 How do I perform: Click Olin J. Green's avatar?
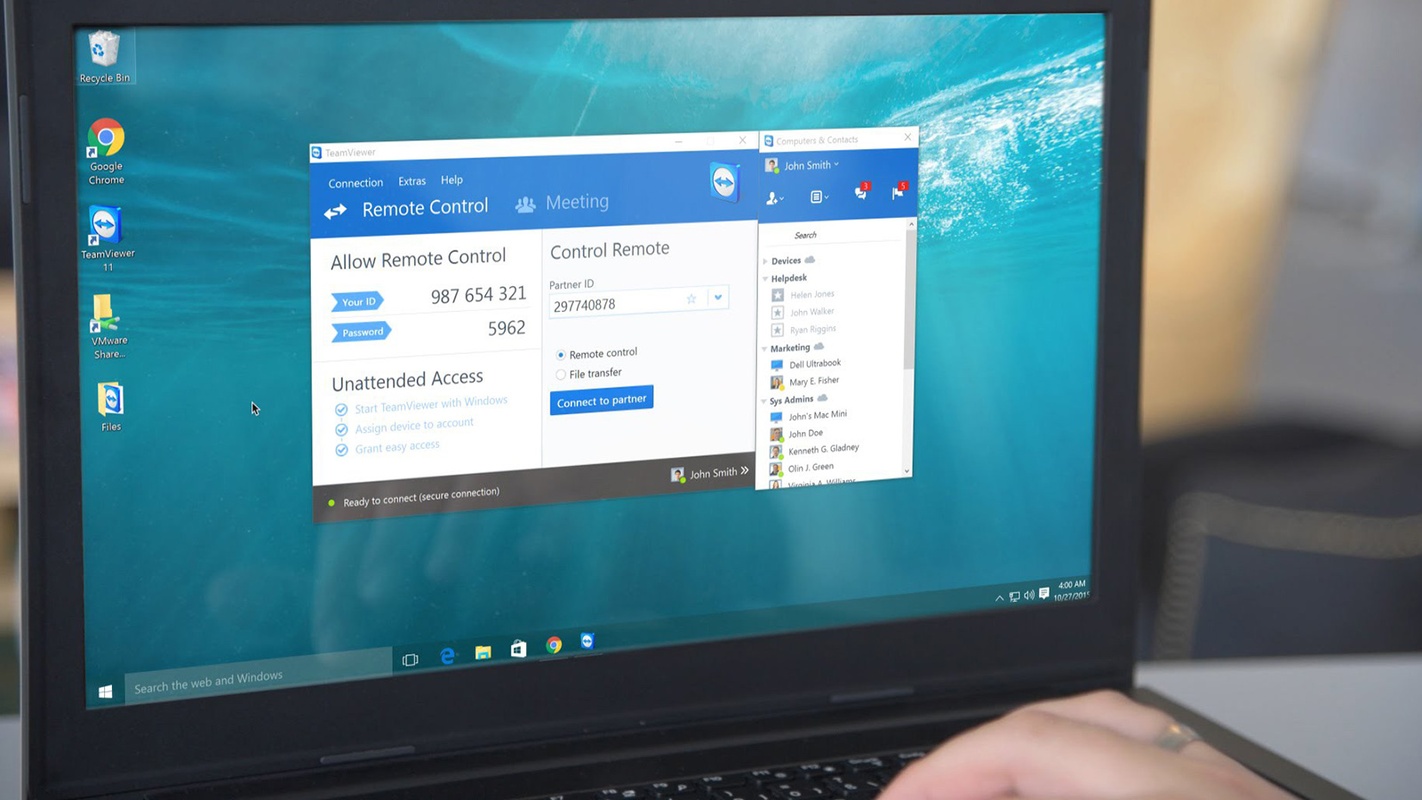(776, 469)
